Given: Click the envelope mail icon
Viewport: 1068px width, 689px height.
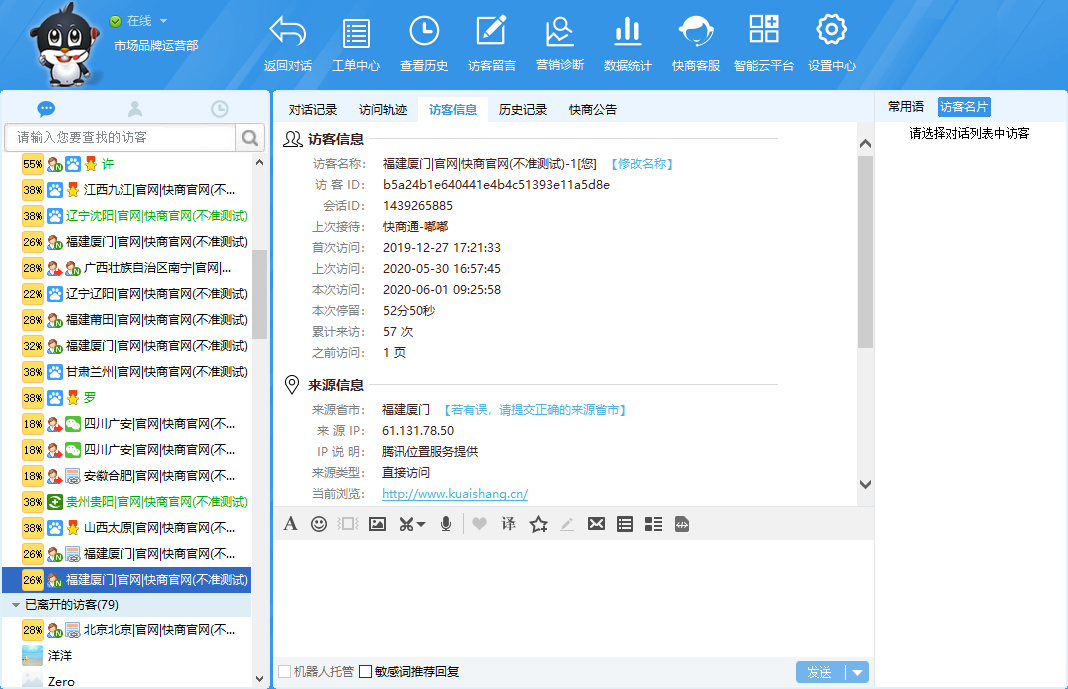Looking at the screenshot, I should point(596,524).
